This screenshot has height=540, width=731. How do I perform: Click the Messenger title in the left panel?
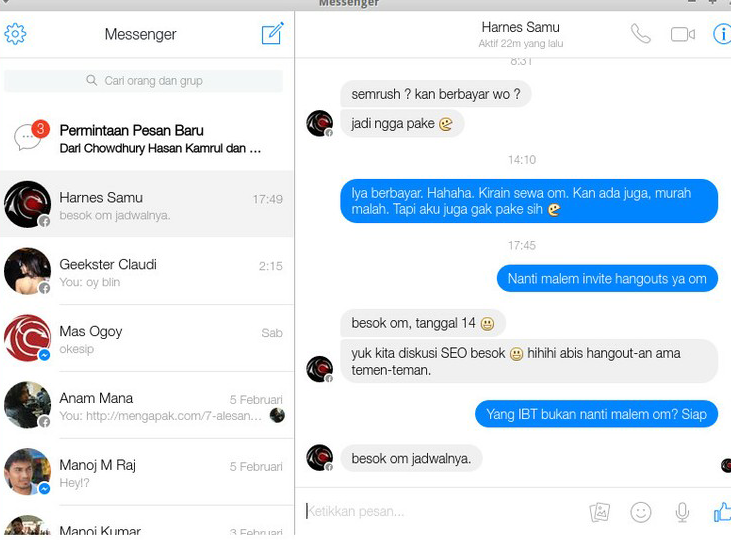click(x=140, y=34)
